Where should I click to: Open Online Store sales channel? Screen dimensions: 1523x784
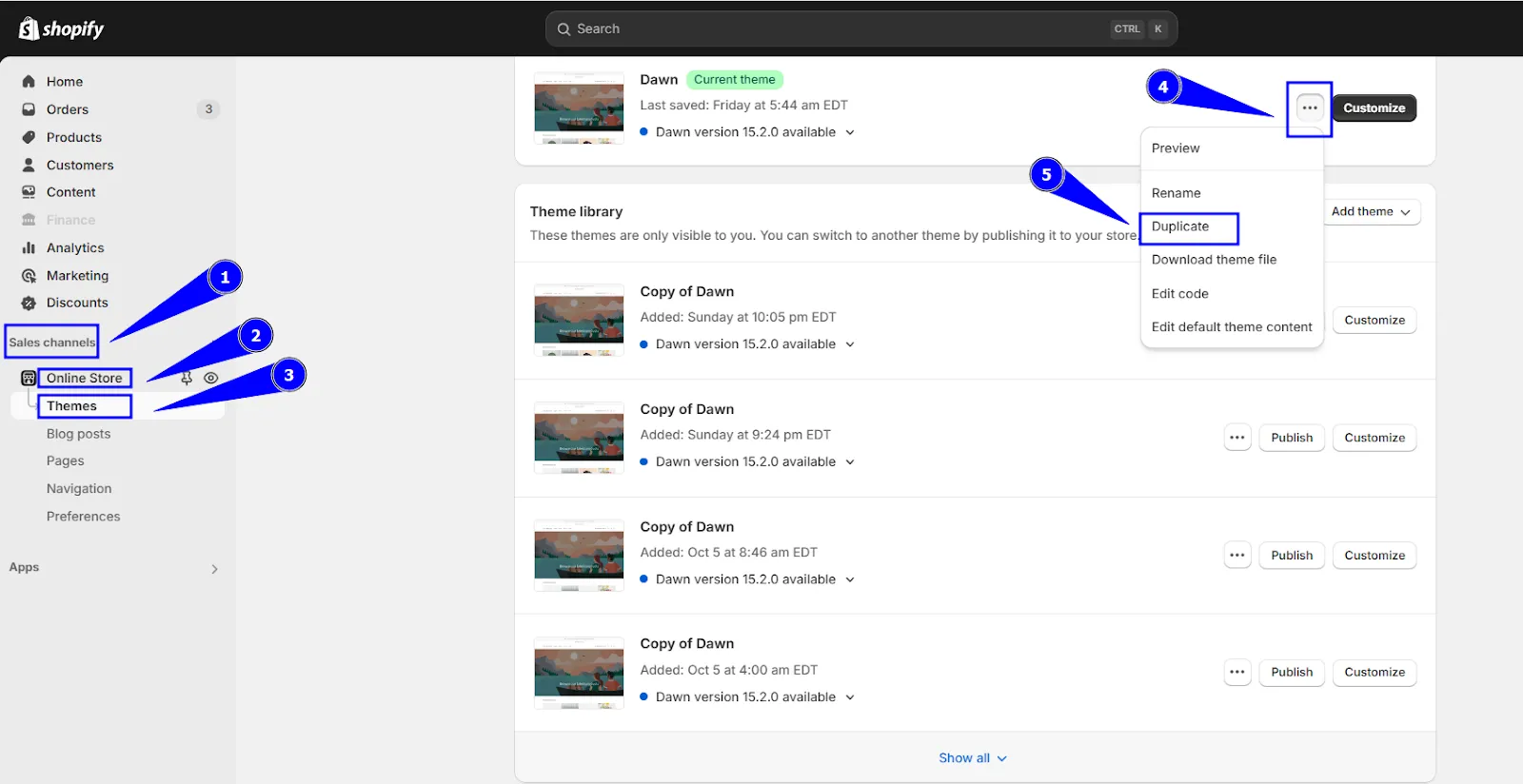pyautogui.click(x=84, y=378)
